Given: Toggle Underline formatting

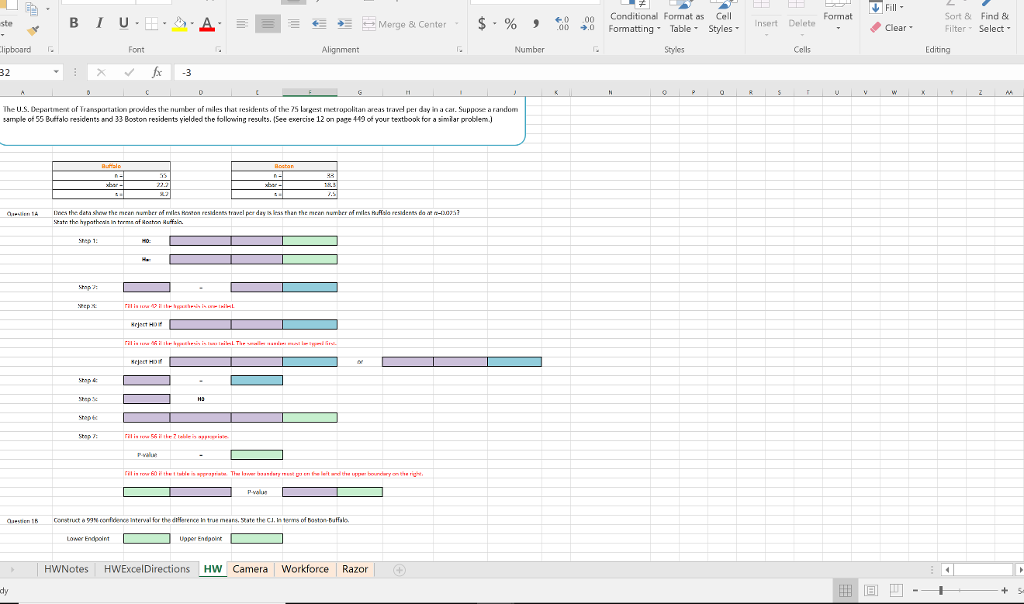Looking at the screenshot, I should tap(124, 24).
